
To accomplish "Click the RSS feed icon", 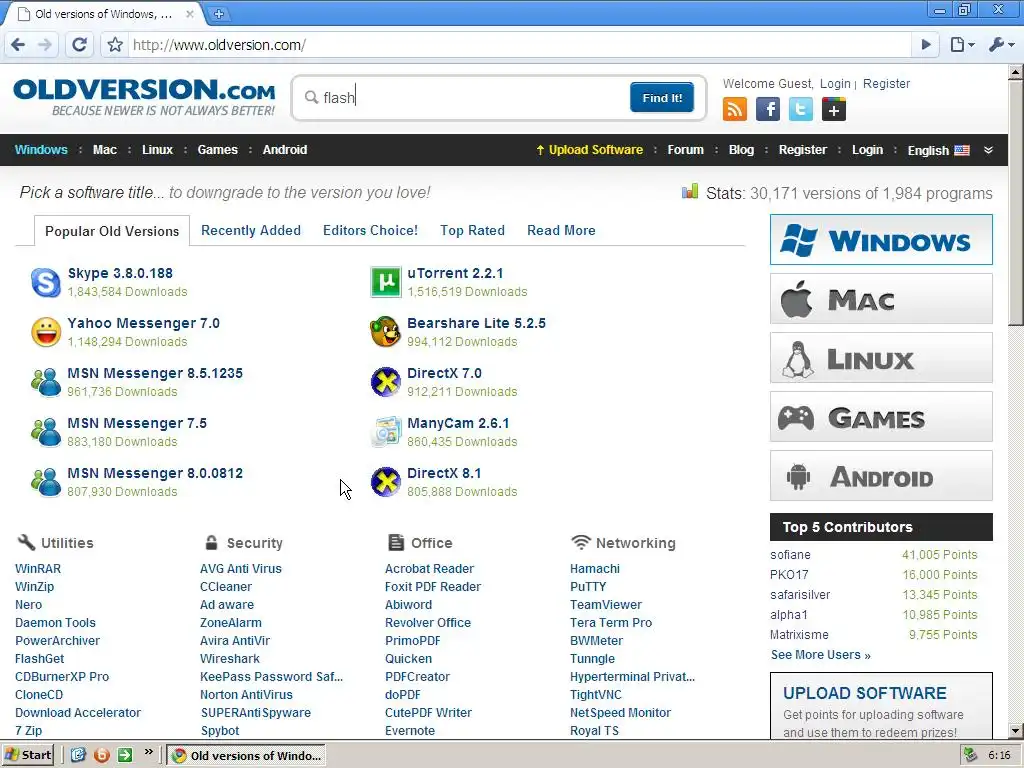I will 735,109.
